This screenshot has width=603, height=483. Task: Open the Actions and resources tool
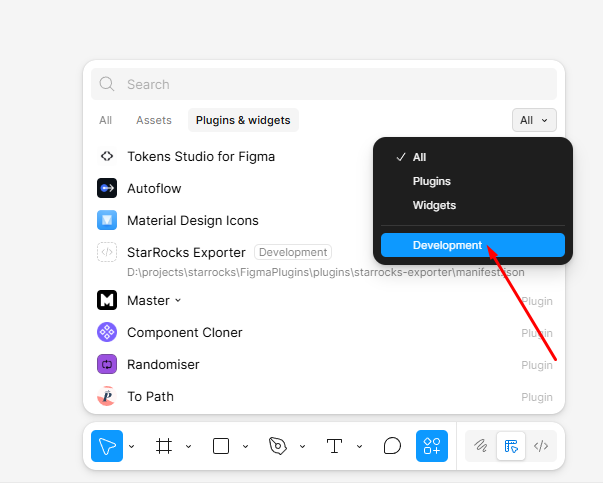click(x=432, y=446)
